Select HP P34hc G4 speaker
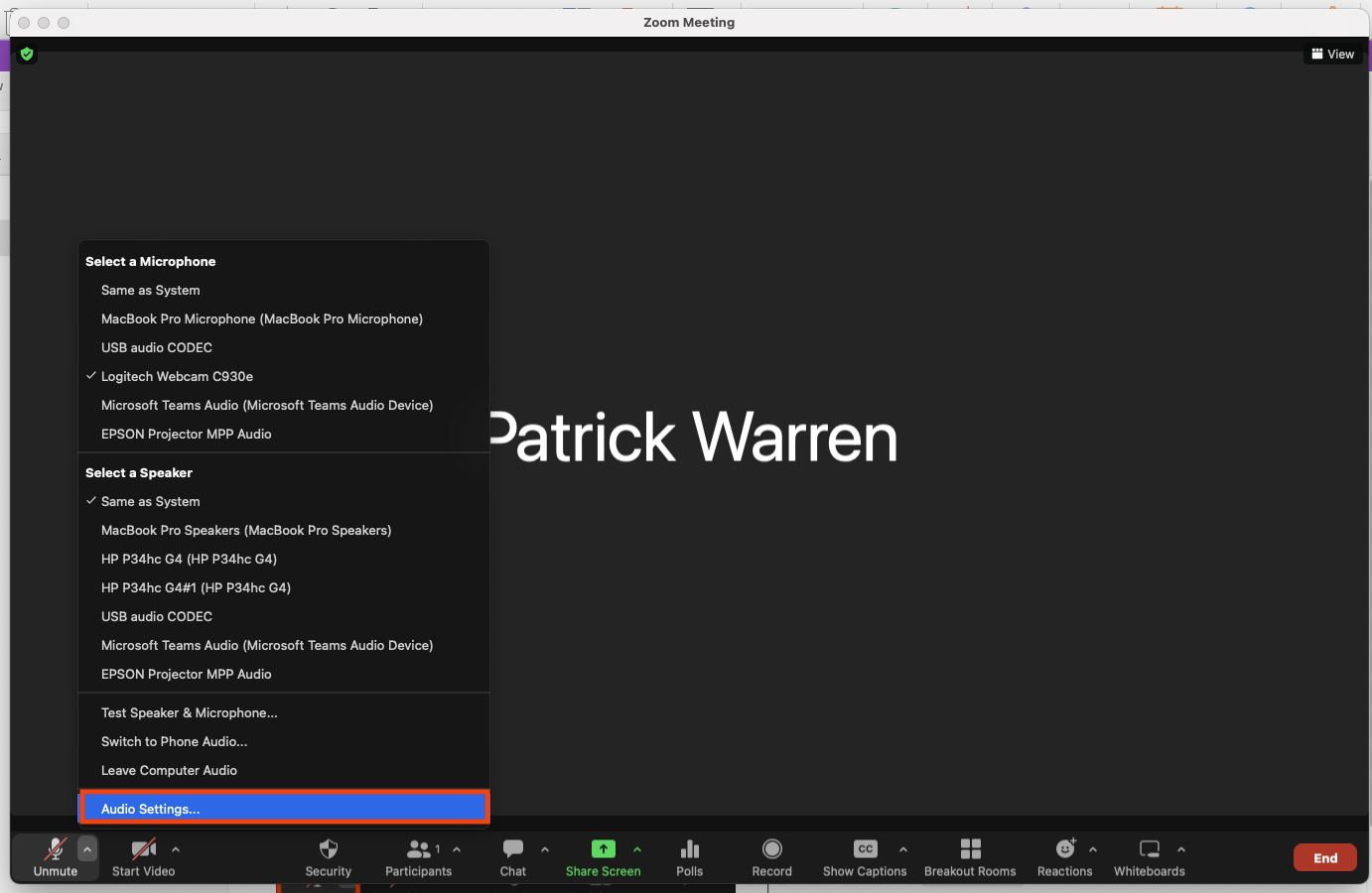 tap(284, 559)
